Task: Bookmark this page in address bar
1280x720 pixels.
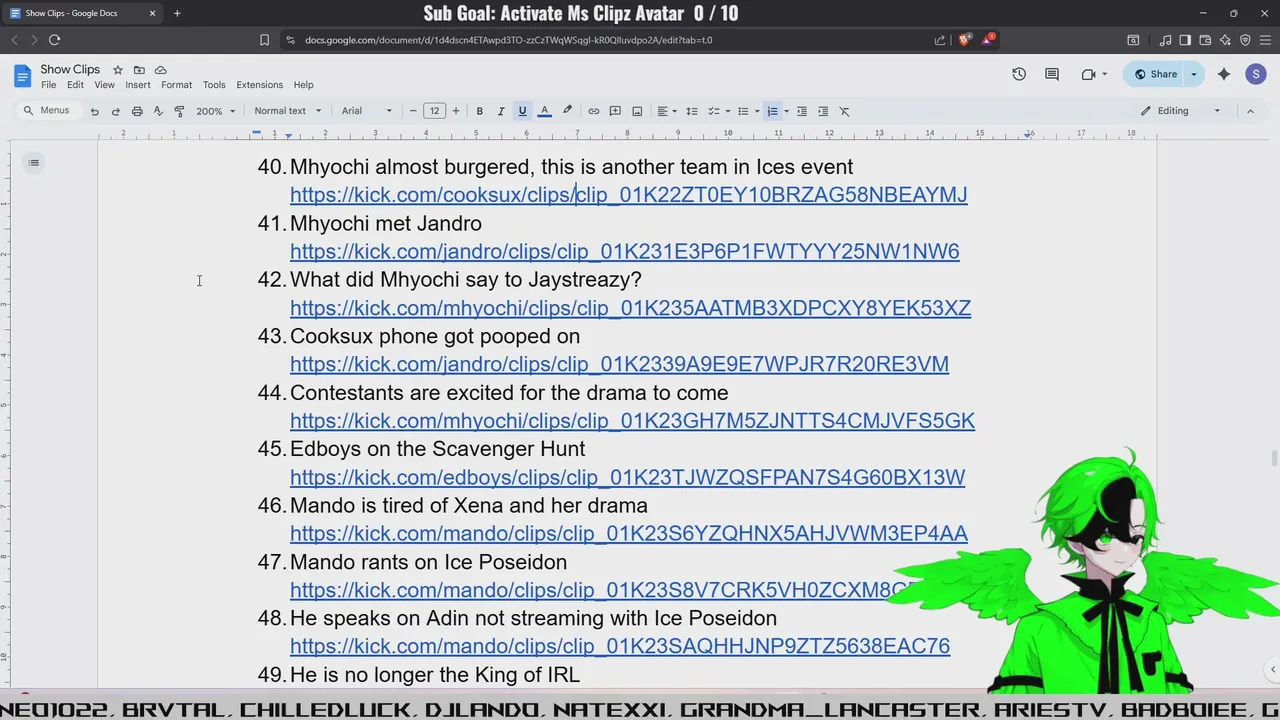Action: pos(264,40)
